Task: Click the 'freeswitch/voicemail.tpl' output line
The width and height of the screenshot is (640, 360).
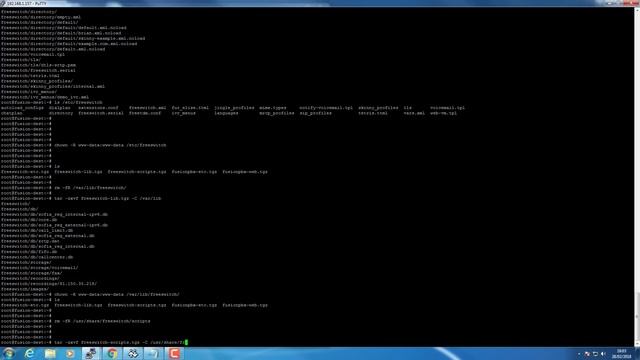Action: click(x=33, y=54)
